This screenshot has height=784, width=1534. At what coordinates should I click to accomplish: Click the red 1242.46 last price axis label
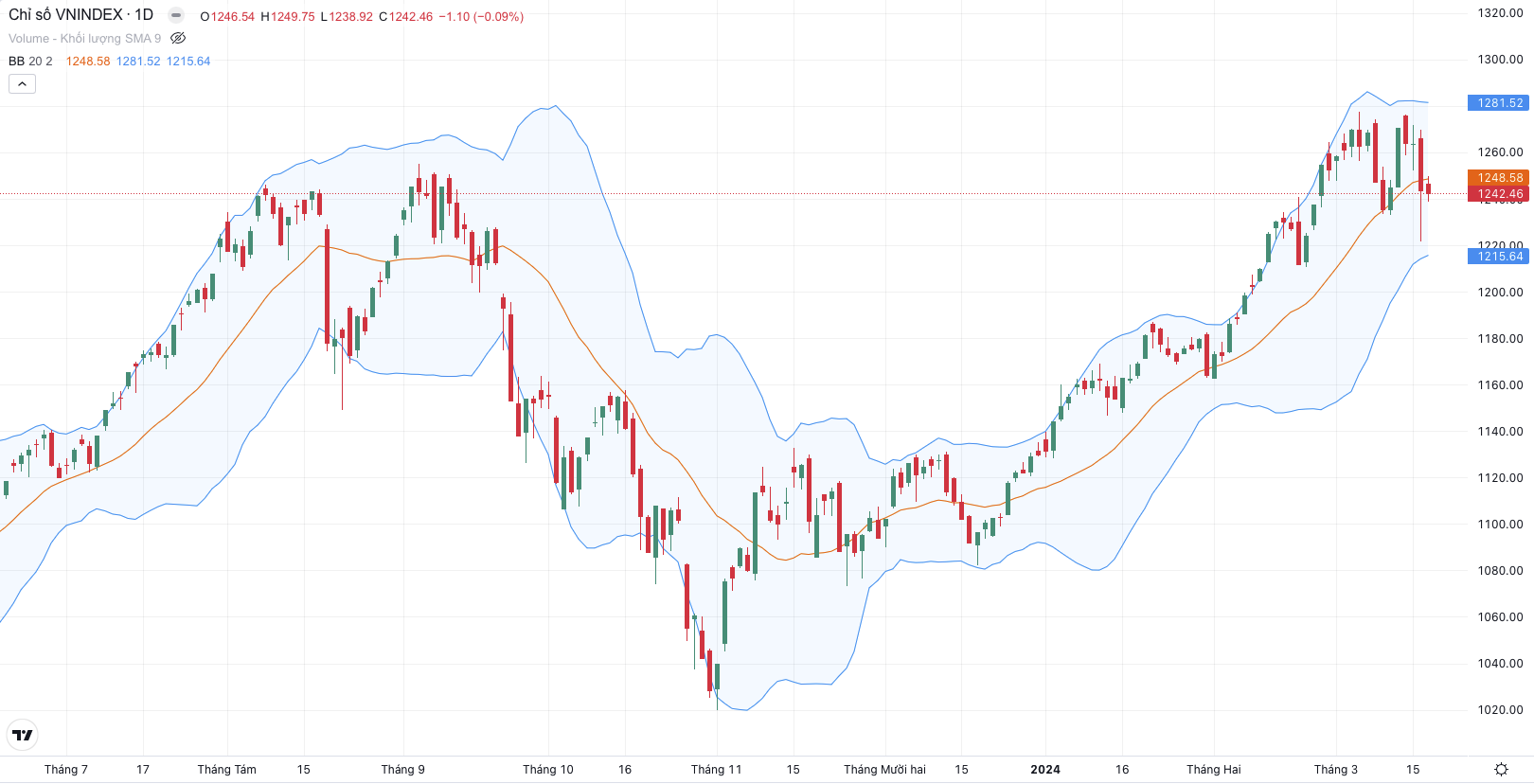coord(1497,194)
